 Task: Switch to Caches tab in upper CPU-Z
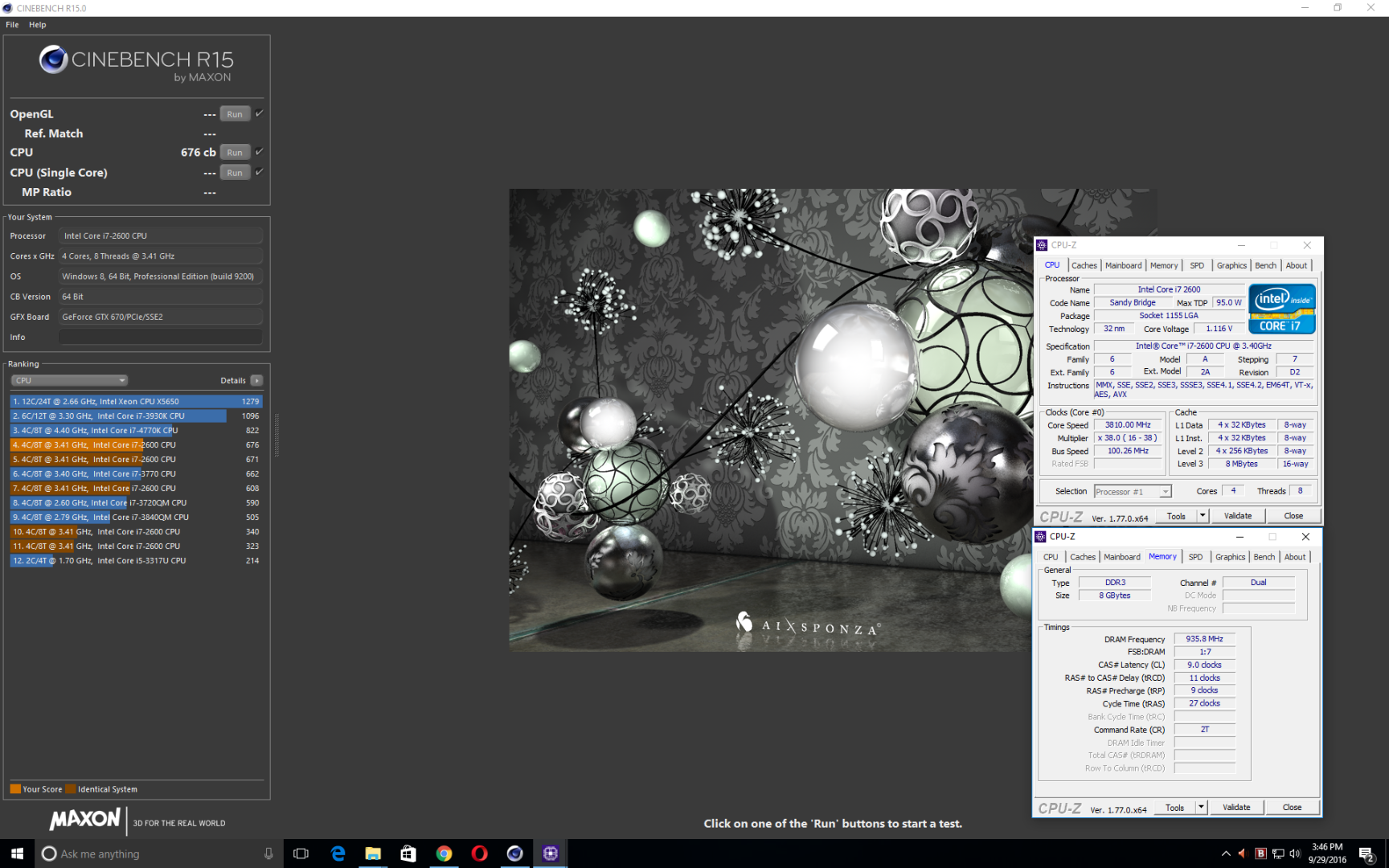coord(1084,265)
